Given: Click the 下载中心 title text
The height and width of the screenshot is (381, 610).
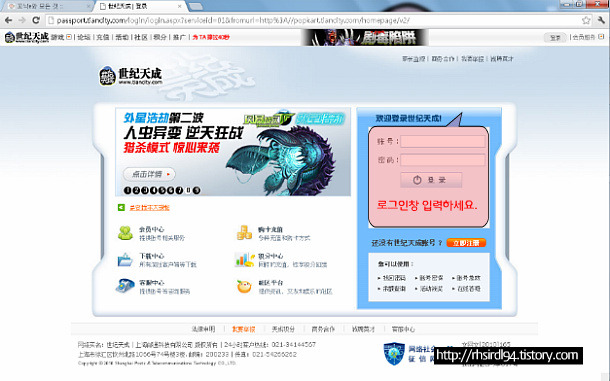Looking at the screenshot, I should (151, 256).
